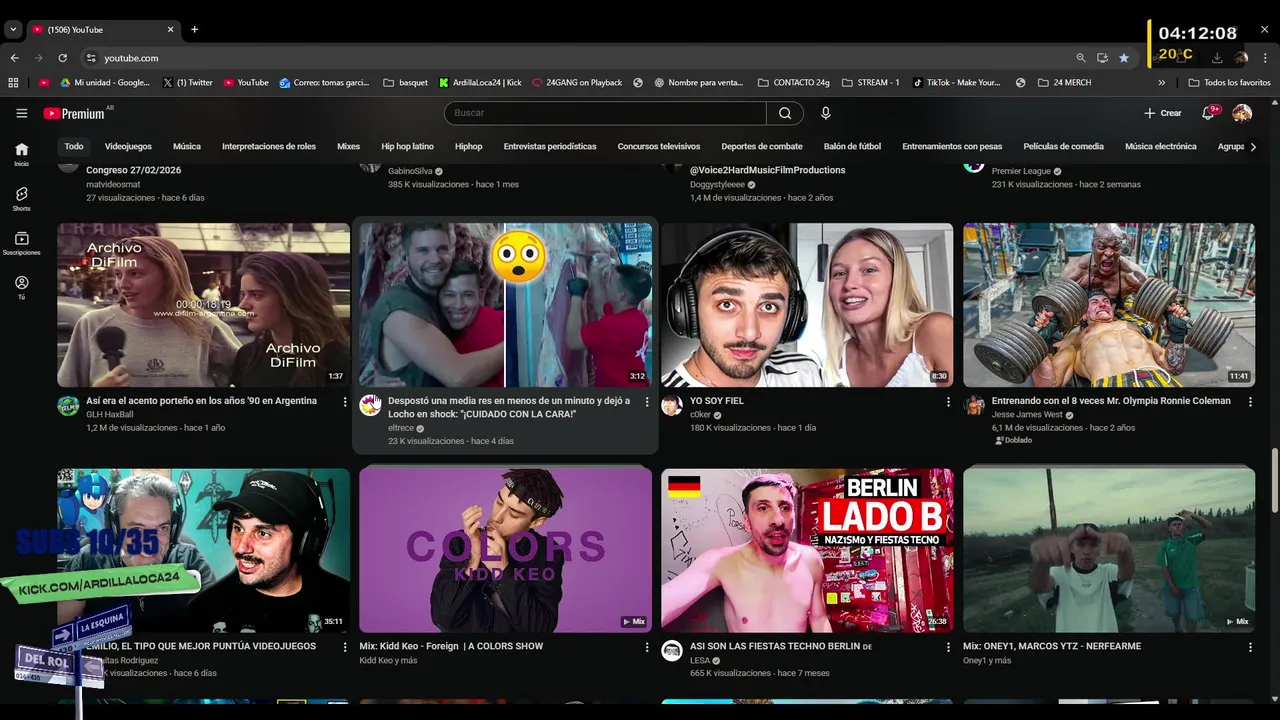
Task: Open options for Berlin techno video
Action: pos(948,647)
